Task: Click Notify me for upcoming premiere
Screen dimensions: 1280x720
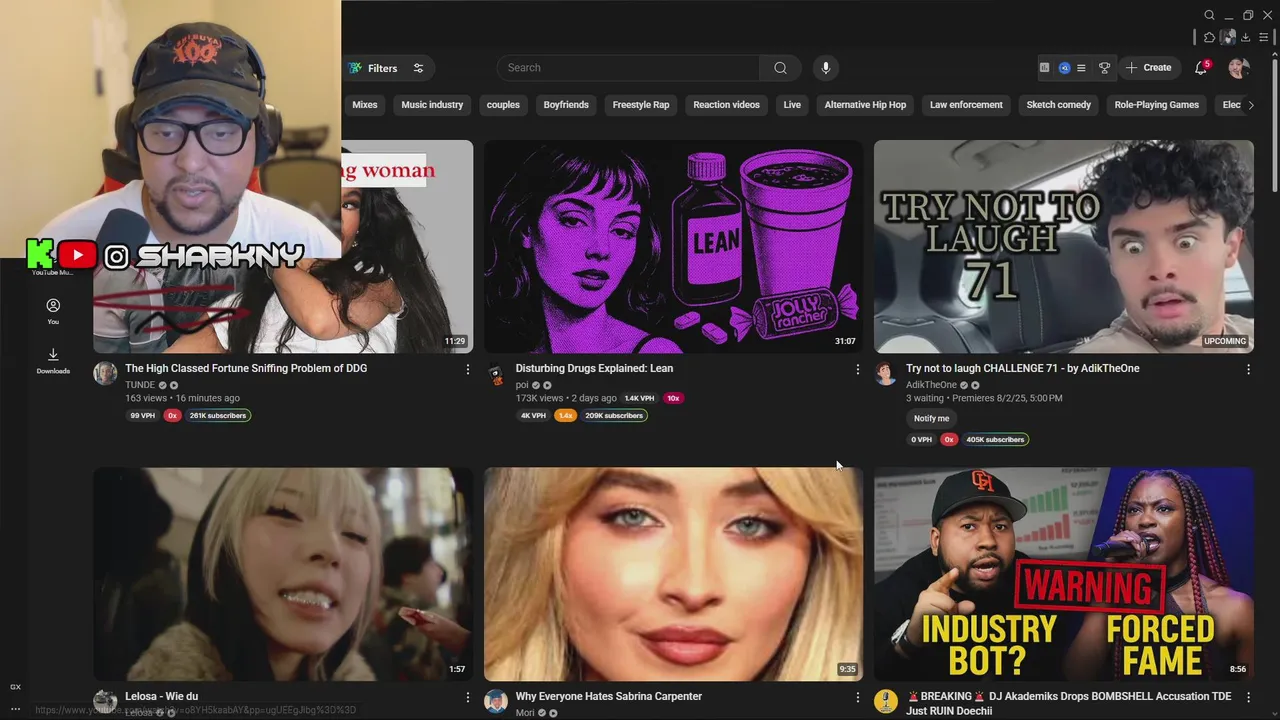Action: tap(931, 418)
